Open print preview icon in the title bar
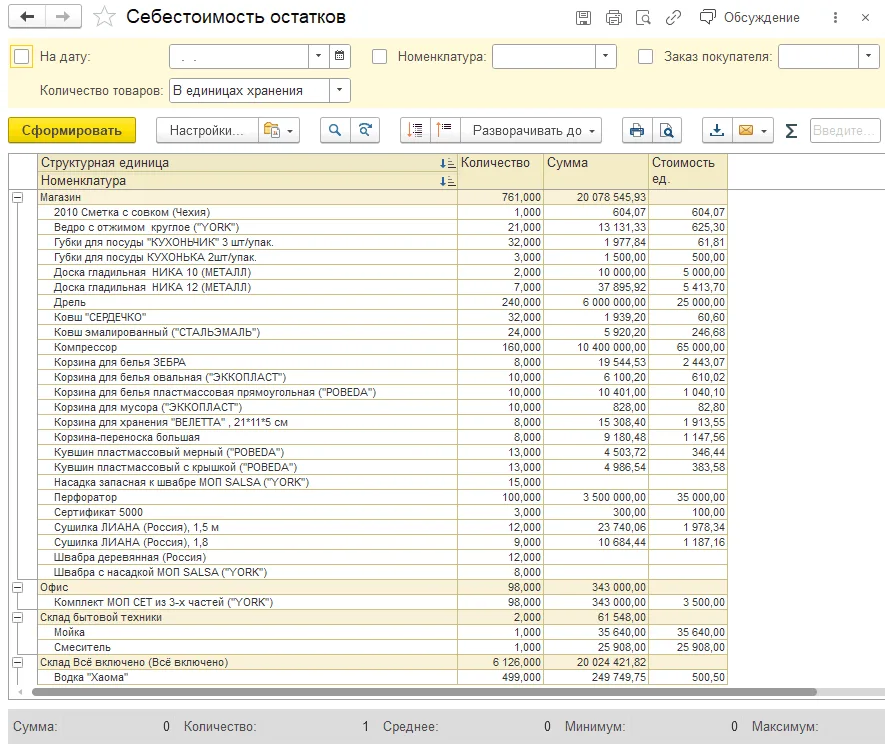 pos(643,18)
